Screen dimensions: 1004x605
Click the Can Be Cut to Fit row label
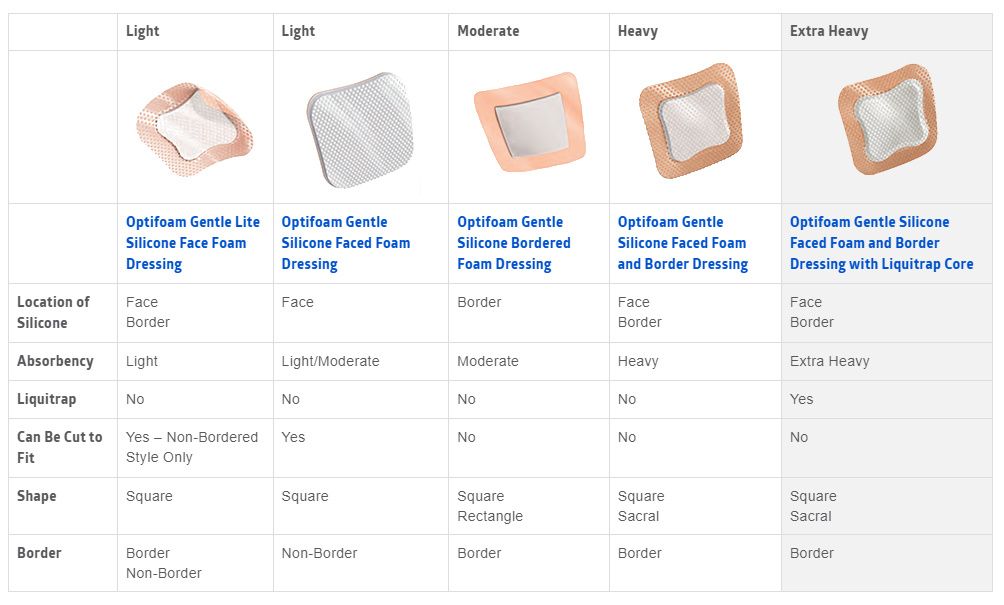(x=59, y=447)
